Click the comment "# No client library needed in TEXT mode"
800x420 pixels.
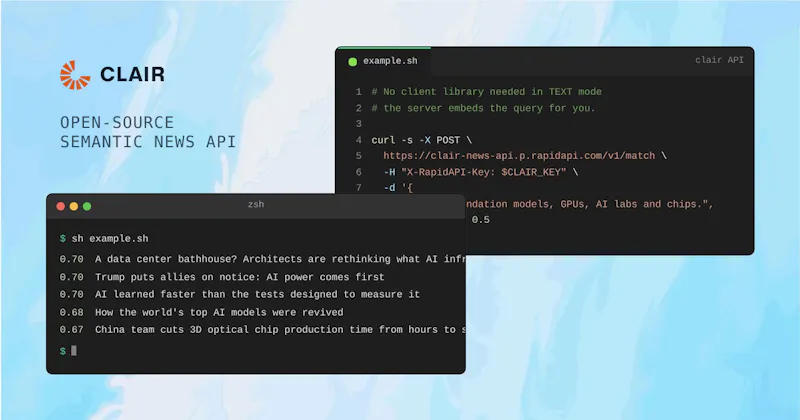click(x=486, y=92)
